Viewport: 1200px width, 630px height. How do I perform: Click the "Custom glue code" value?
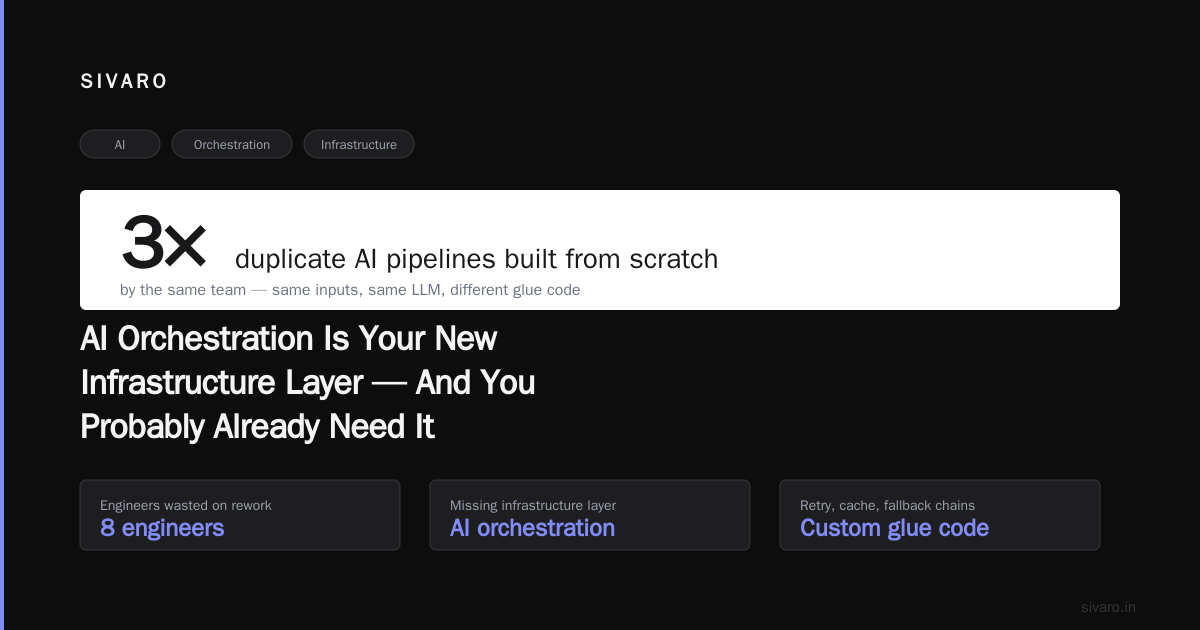click(894, 528)
